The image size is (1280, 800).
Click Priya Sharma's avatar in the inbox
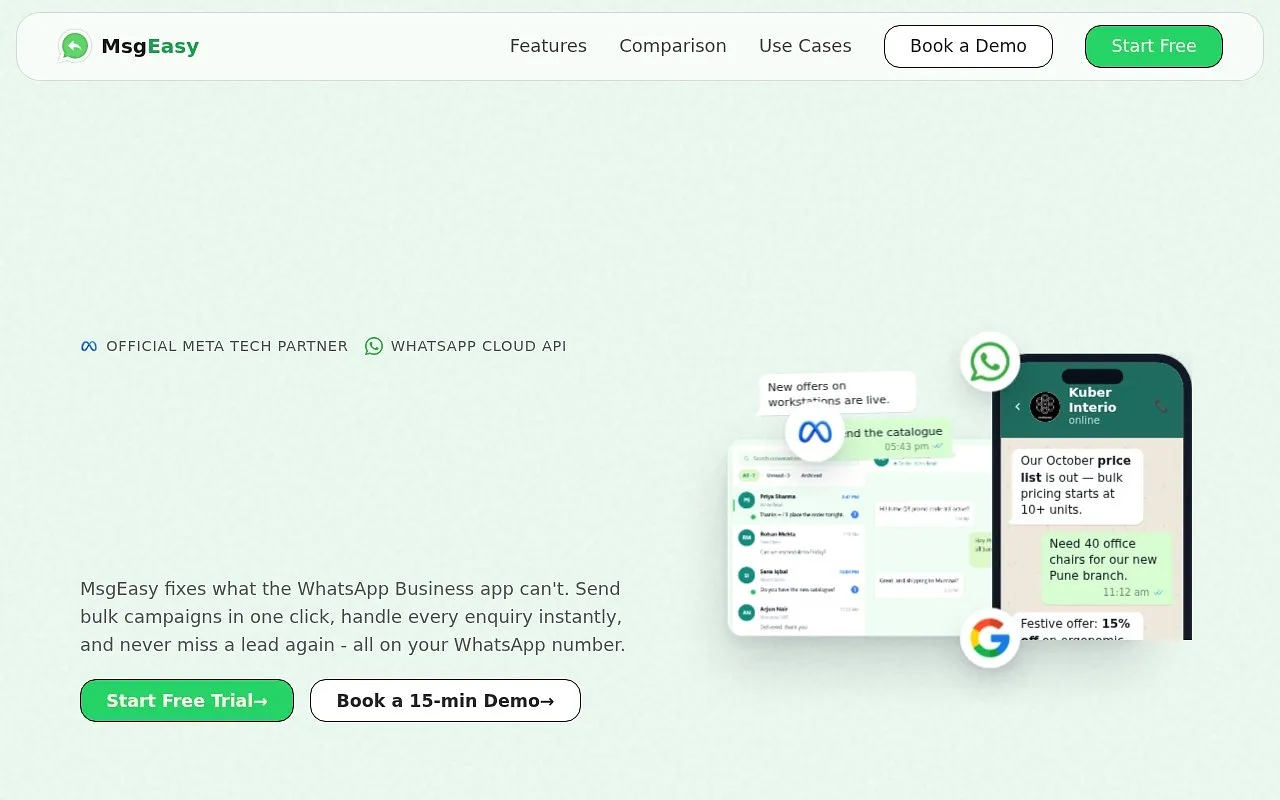click(x=746, y=500)
